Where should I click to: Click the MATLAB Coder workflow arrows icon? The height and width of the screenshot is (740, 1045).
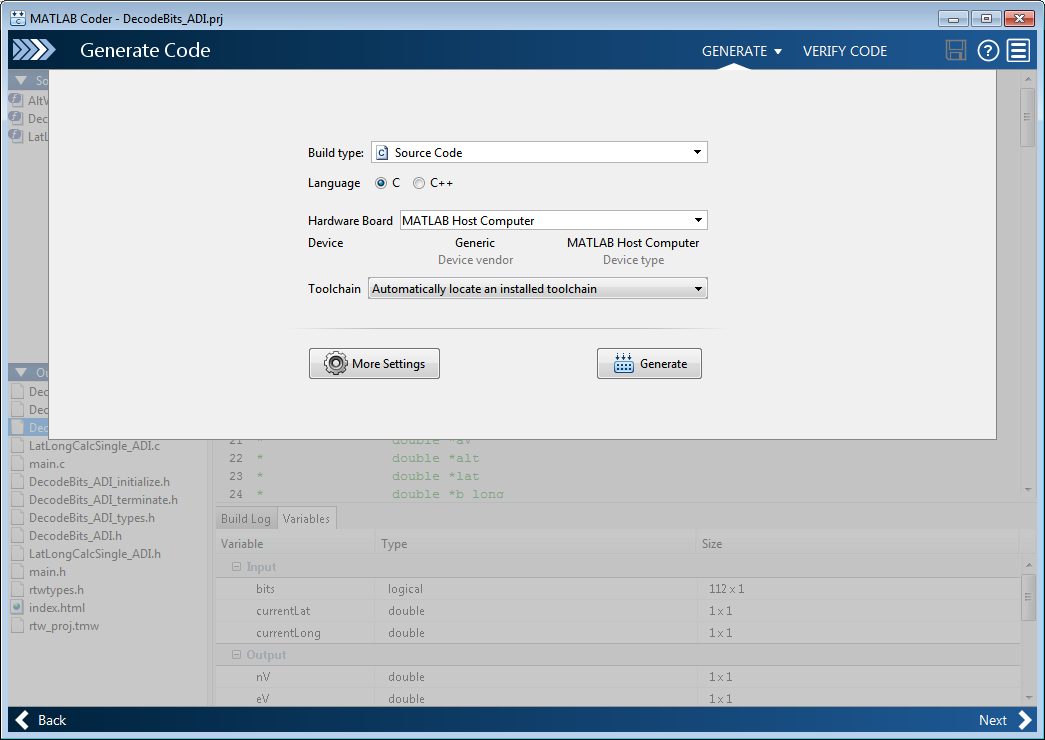34,50
